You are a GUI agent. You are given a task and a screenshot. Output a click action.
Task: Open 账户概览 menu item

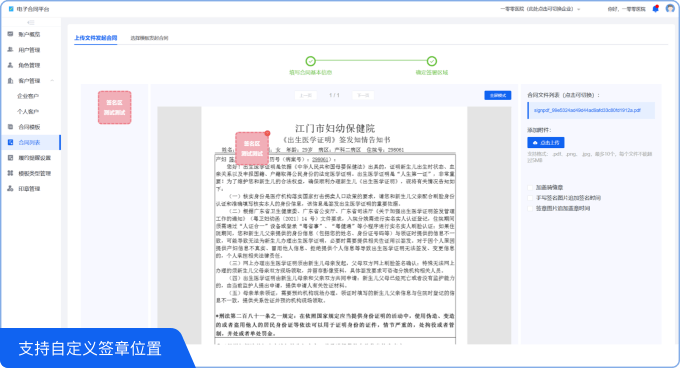[30, 34]
